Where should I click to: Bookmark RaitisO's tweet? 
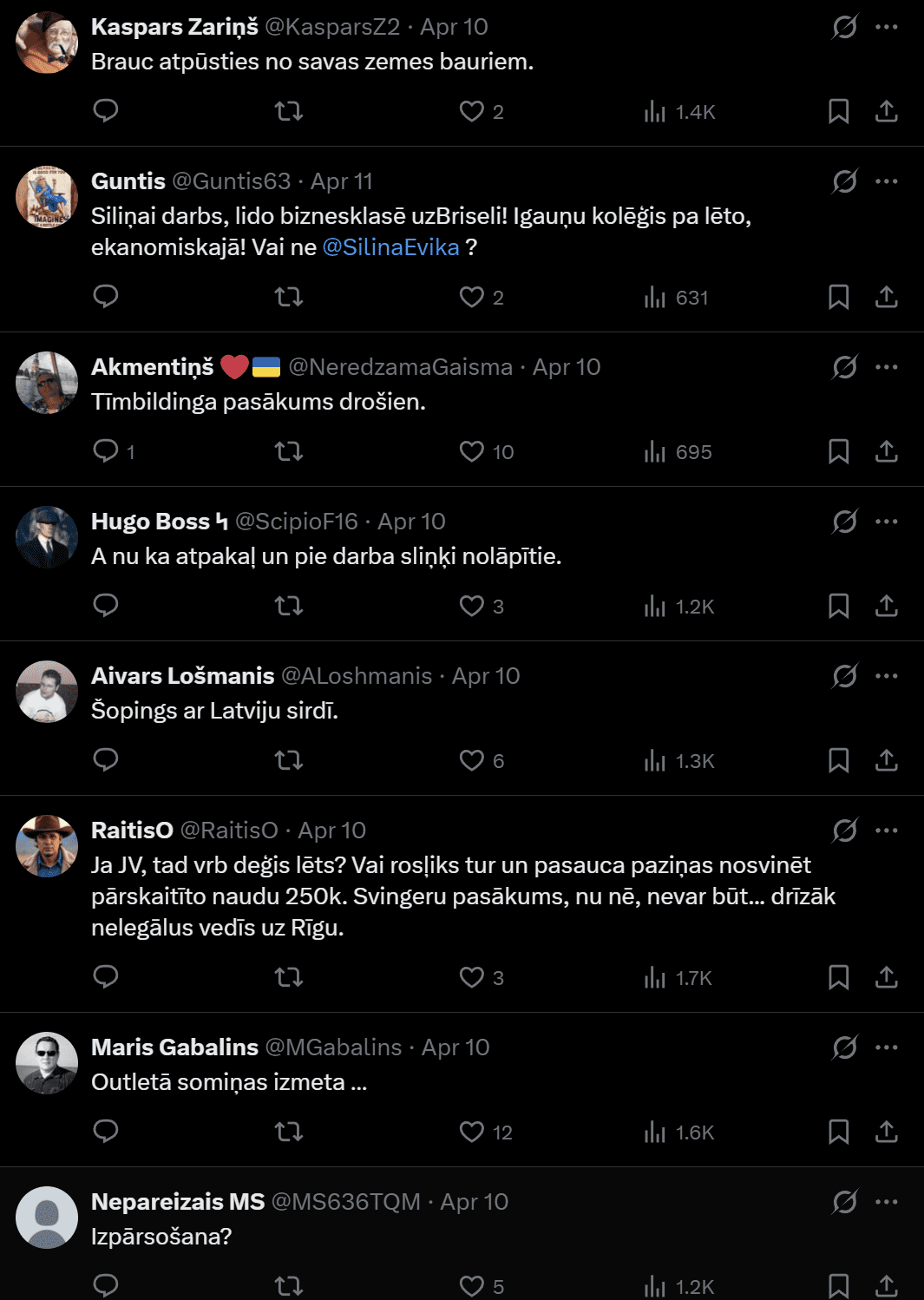838,977
